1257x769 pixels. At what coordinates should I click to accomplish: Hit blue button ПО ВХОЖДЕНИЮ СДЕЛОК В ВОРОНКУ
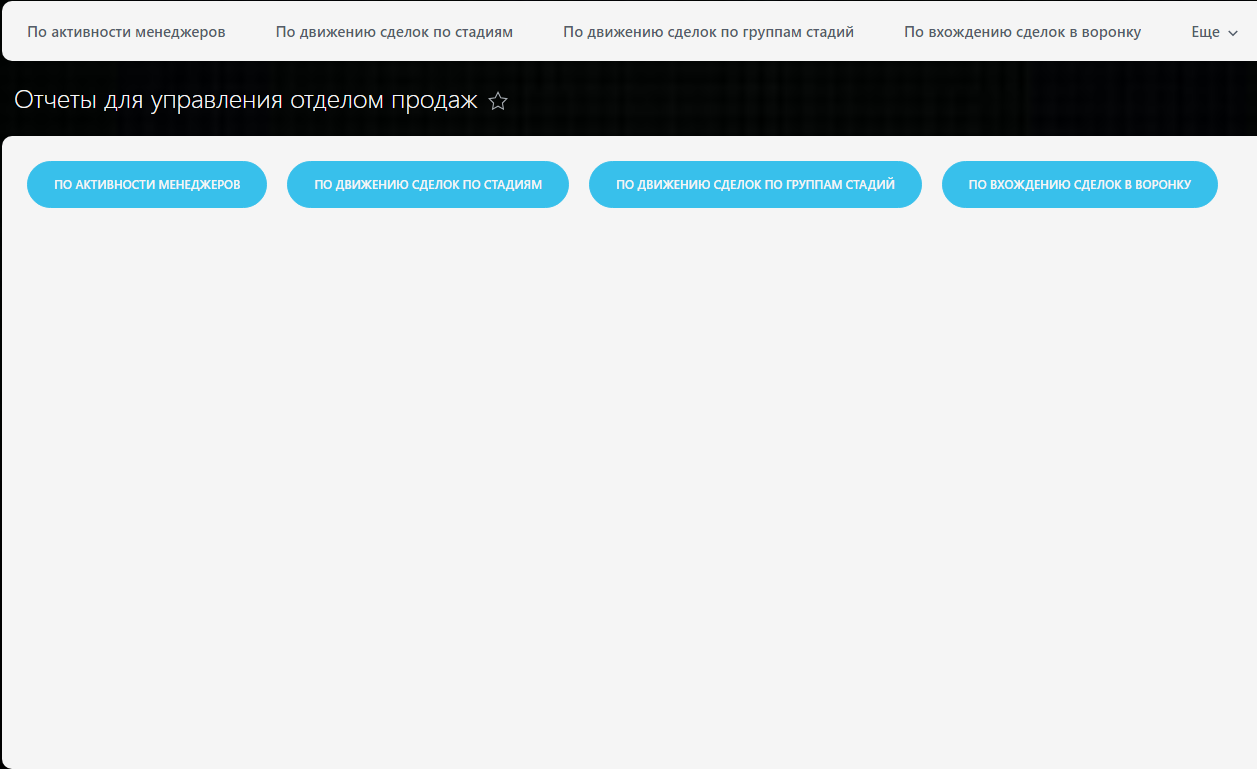[x=1079, y=185]
